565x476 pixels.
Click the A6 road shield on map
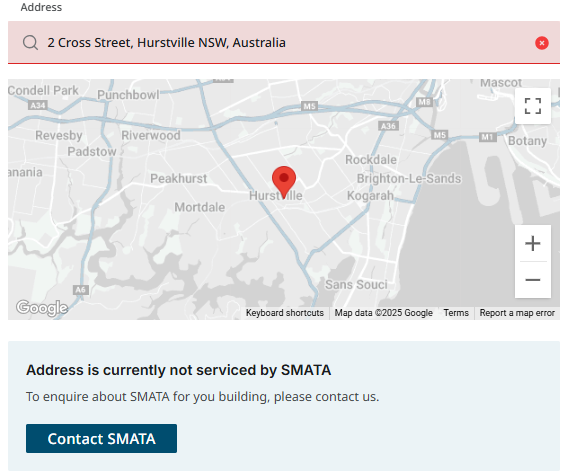pyautogui.click(x=81, y=290)
